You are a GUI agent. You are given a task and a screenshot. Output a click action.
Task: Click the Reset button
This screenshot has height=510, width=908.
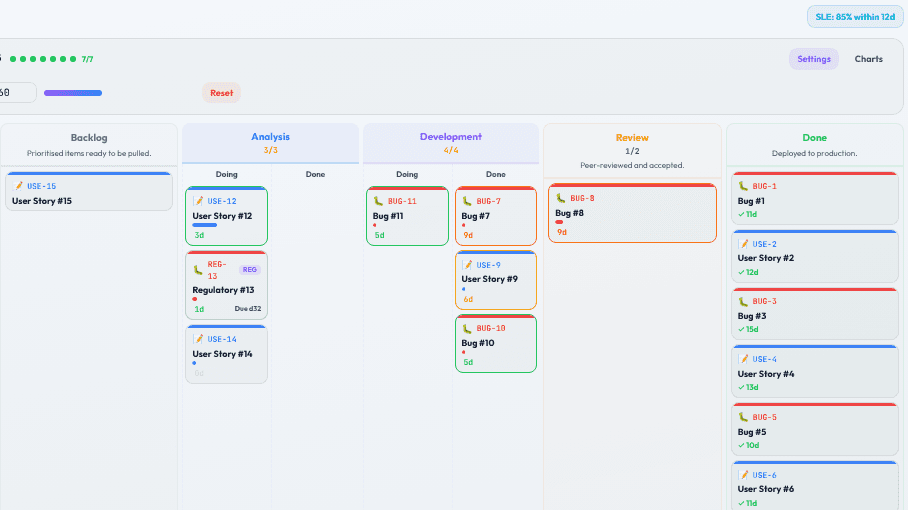[x=221, y=93]
